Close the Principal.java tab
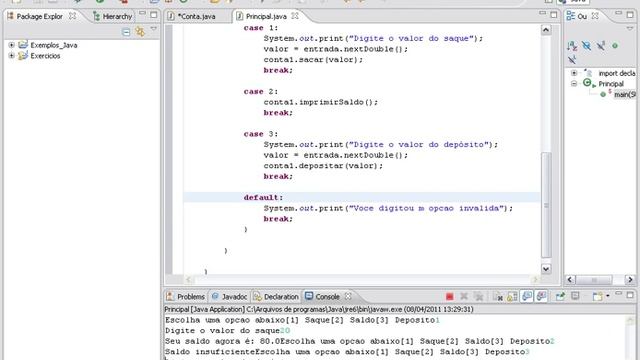The image size is (640, 360). [295, 16]
